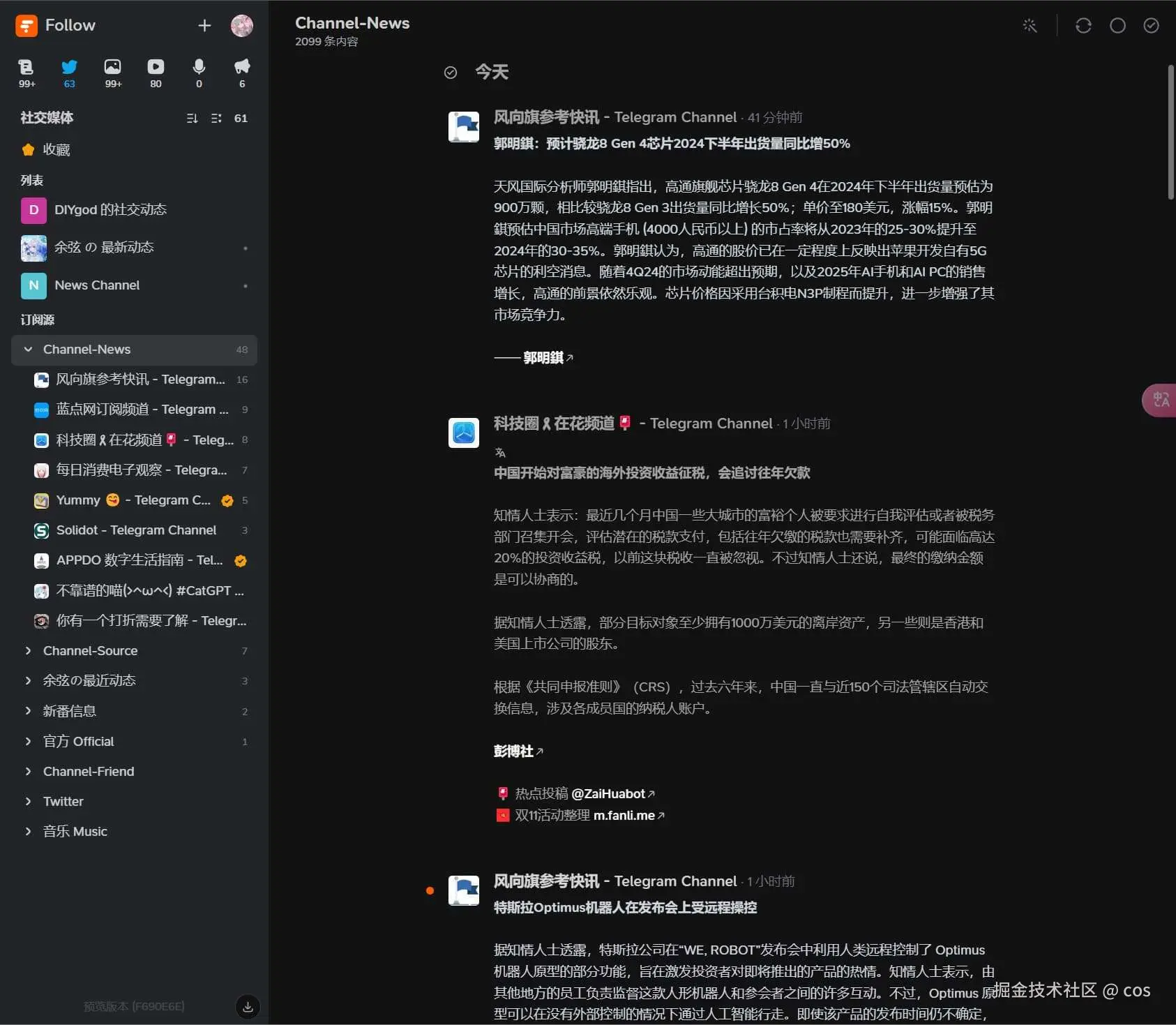Screen dimensions: 1176x1025
Task: Click the Channel-News header title
Action: [352, 23]
